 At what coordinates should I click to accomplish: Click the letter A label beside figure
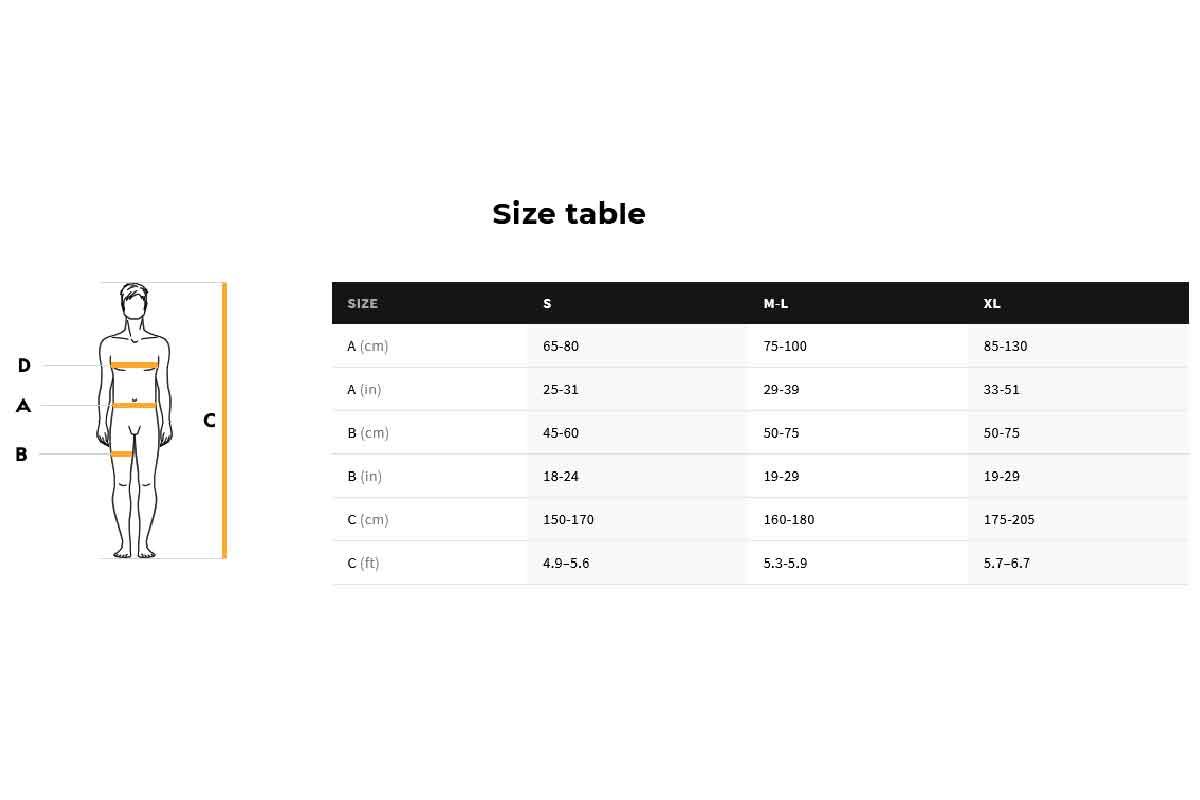tap(23, 406)
